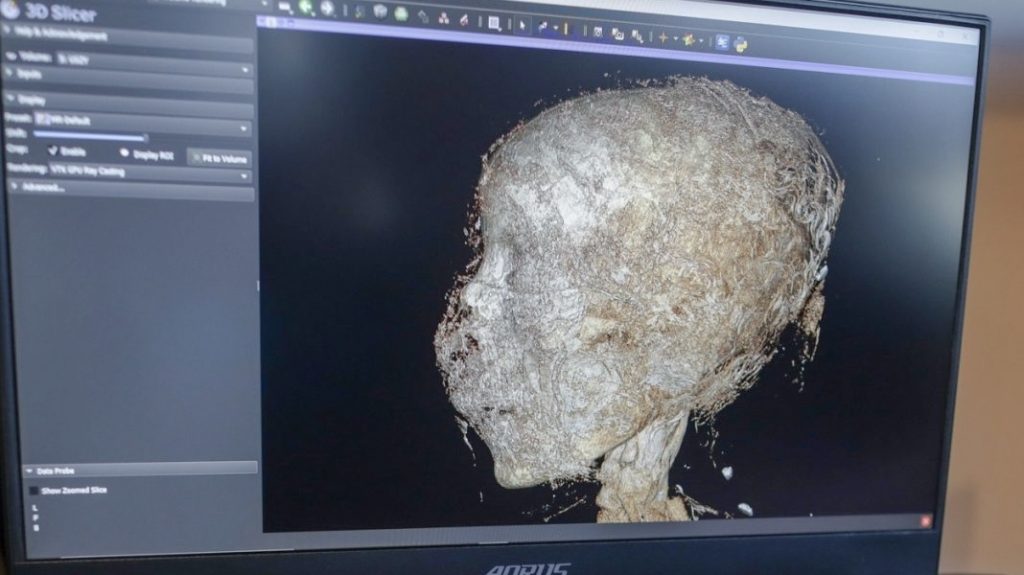This screenshot has height=575, width=1024.
Task: Toggle the Crop Enable checkbox
Action: [x=52, y=150]
